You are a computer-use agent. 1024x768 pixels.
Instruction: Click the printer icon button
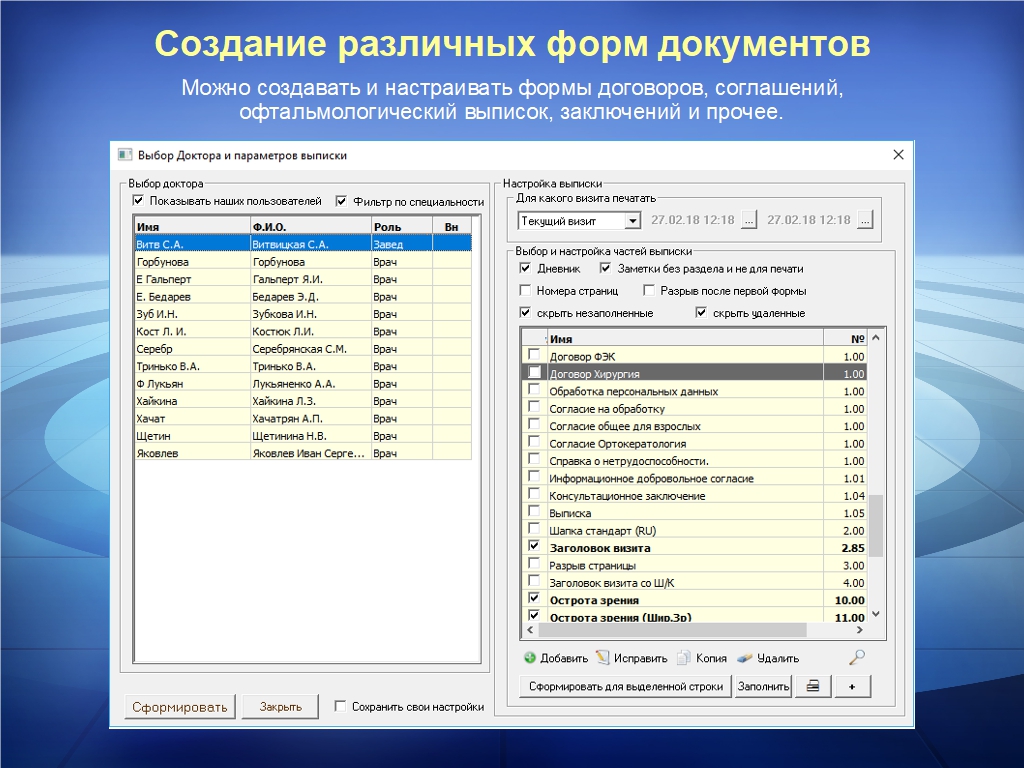click(x=813, y=686)
